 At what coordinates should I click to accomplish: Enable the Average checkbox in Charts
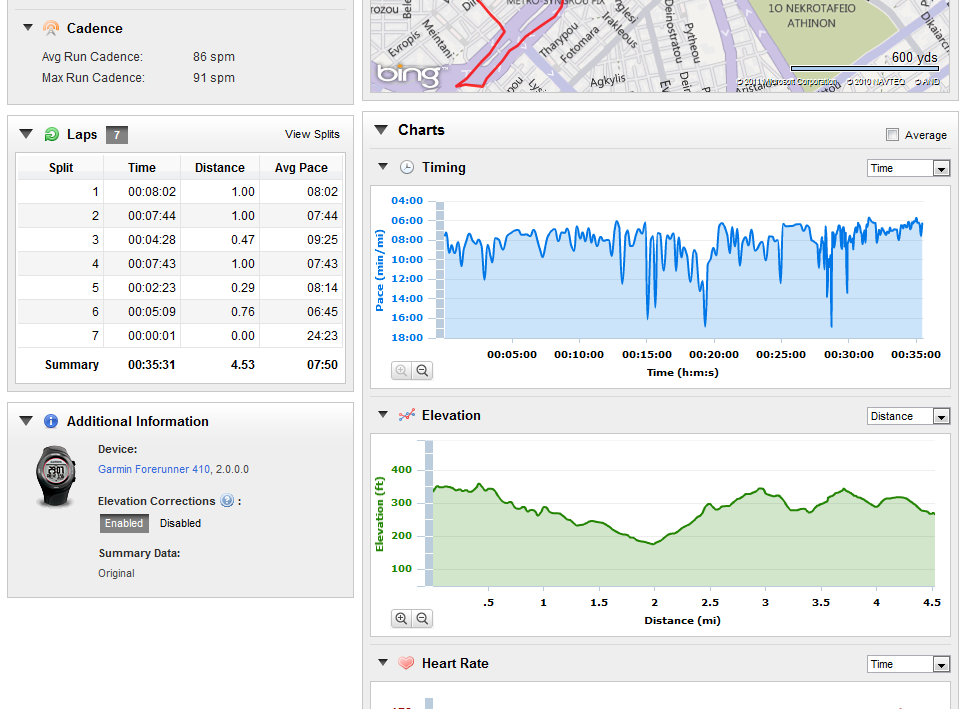click(x=892, y=134)
